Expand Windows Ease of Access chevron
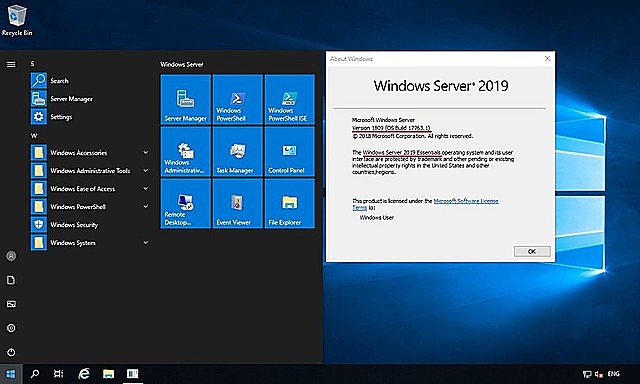640x384 pixels. pyautogui.click(x=145, y=188)
